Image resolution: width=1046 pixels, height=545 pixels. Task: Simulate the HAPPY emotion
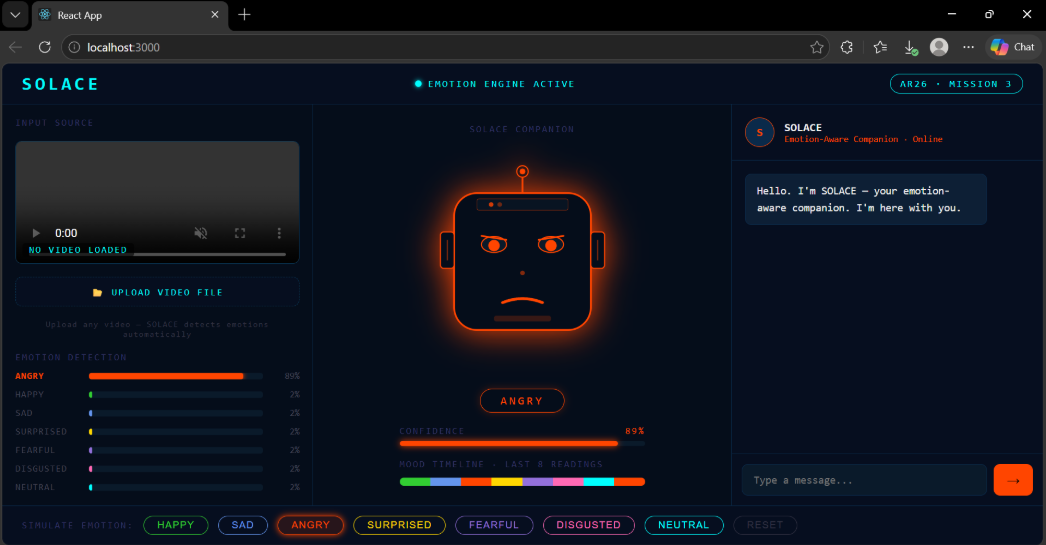[x=175, y=525]
